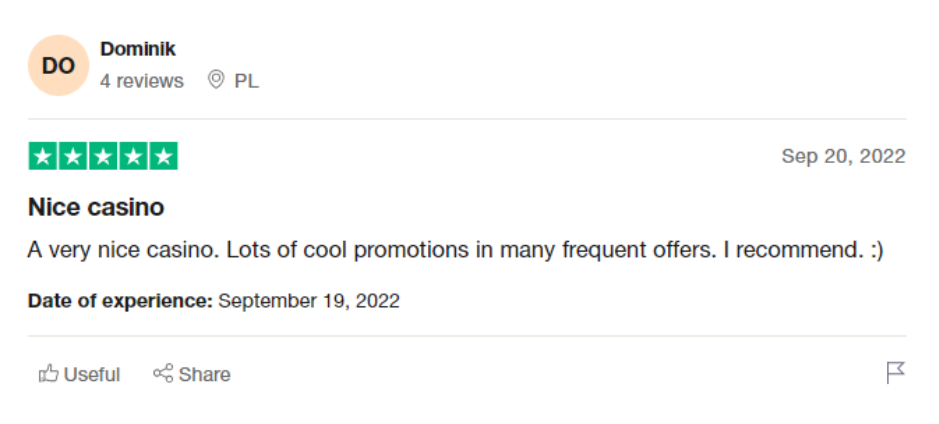Click the PL country label
This screenshot has height=424, width=939.
coord(247,81)
